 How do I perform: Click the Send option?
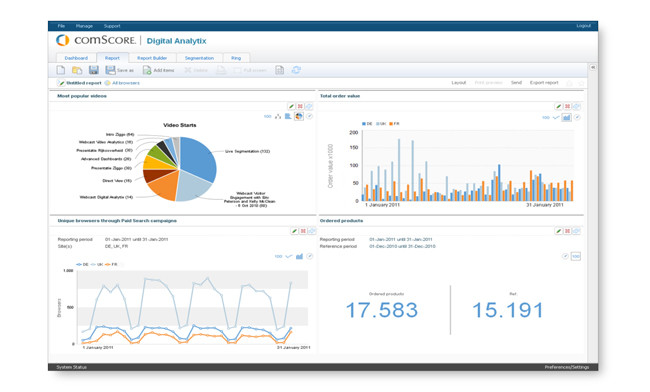pos(516,82)
